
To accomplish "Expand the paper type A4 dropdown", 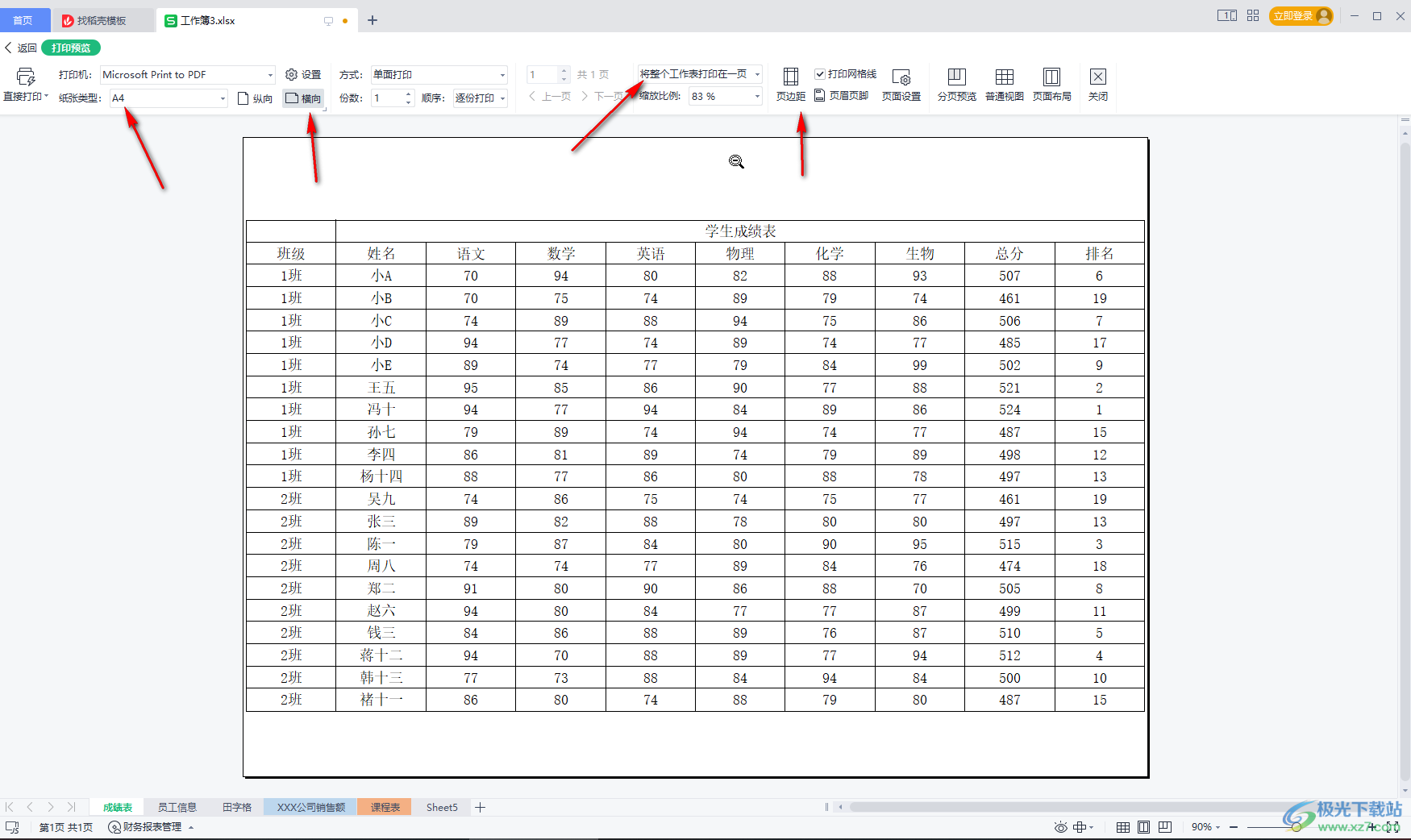I will (x=223, y=98).
